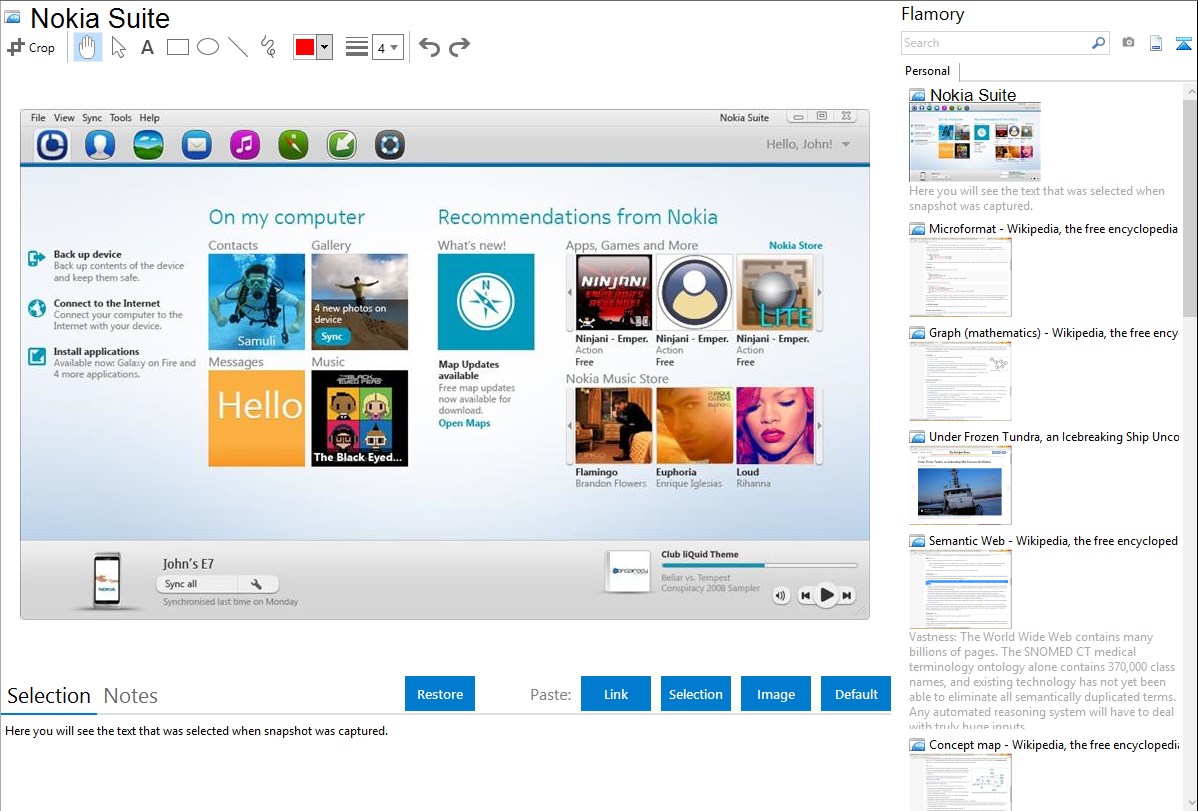Viewport: 1198px width, 811px height.
Task: Open the Microformat Wikipedia snapshot
Action: point(960,277)
